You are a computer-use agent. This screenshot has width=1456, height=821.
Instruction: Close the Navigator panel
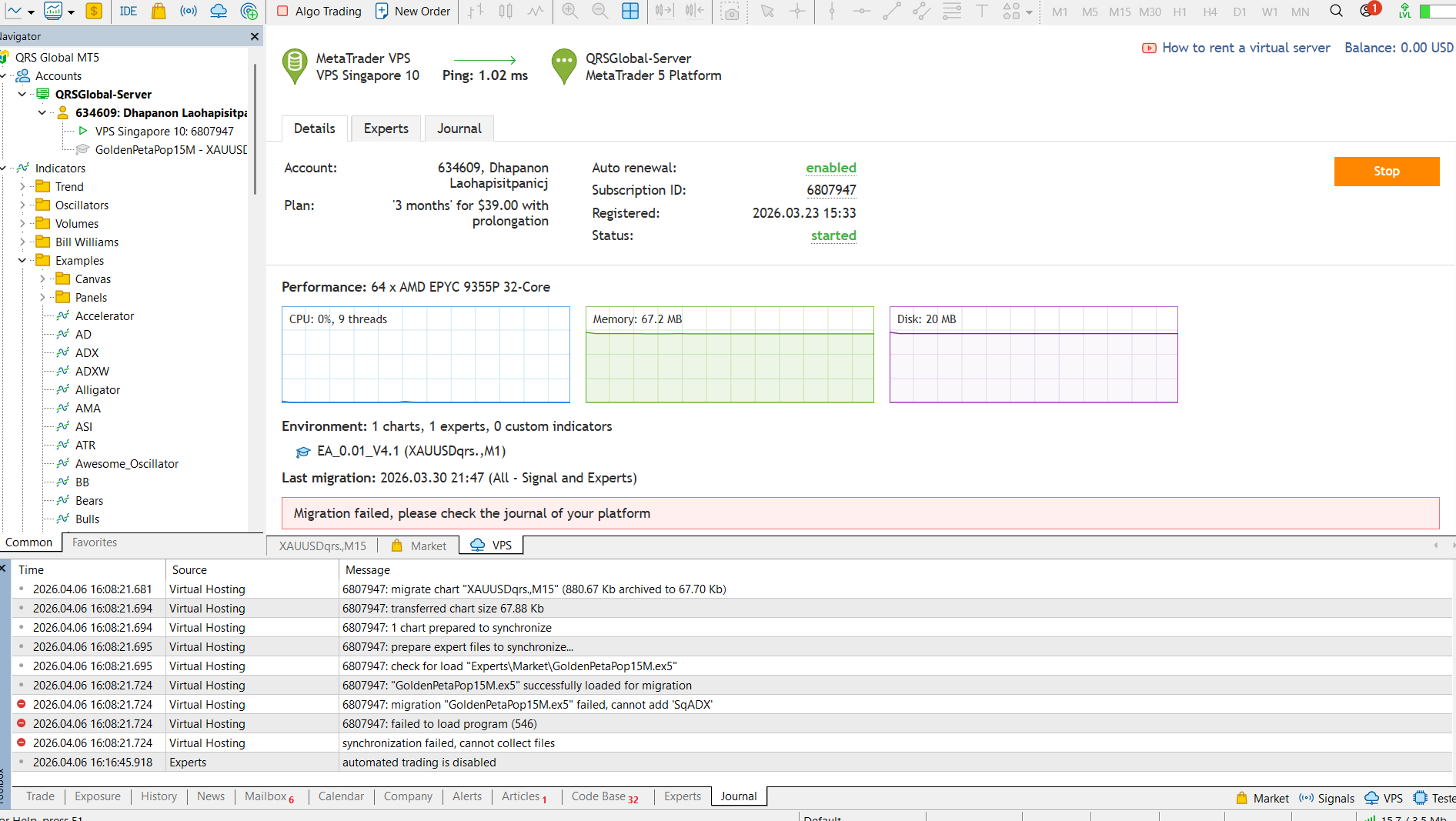pos(255,36)
